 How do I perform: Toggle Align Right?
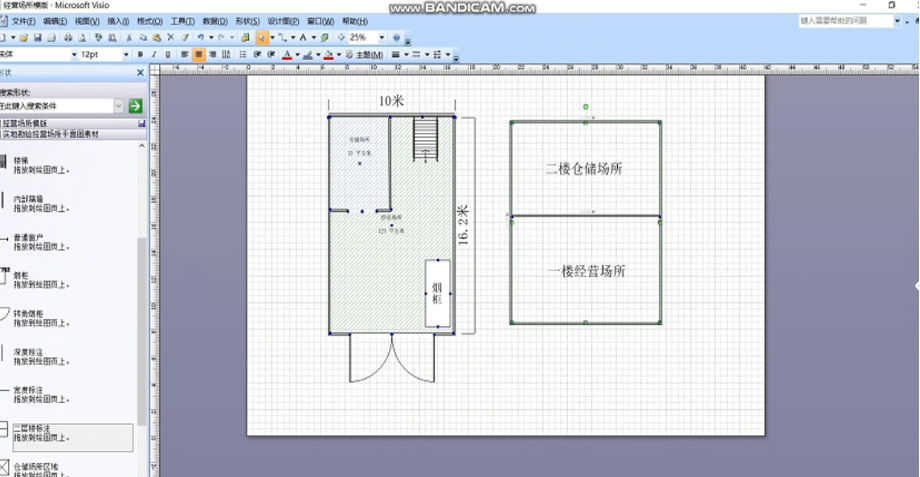[212, 55]
